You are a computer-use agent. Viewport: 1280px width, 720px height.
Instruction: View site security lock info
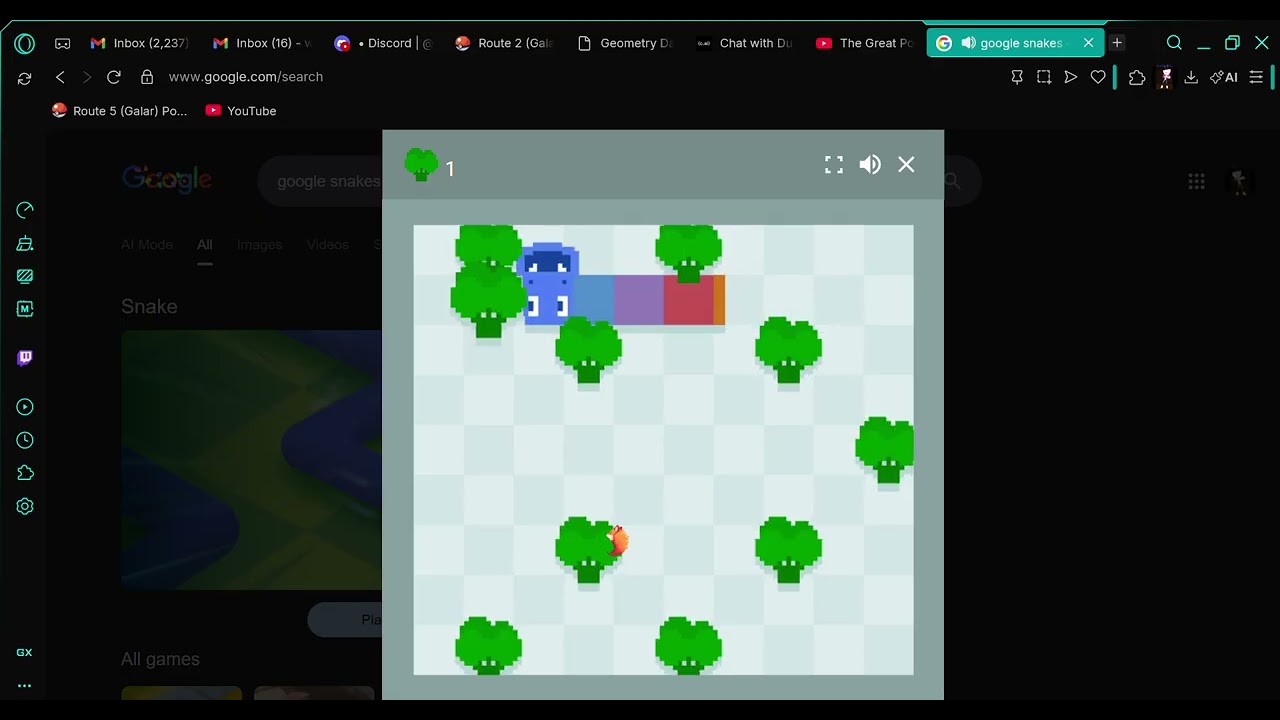click(147, 77)
